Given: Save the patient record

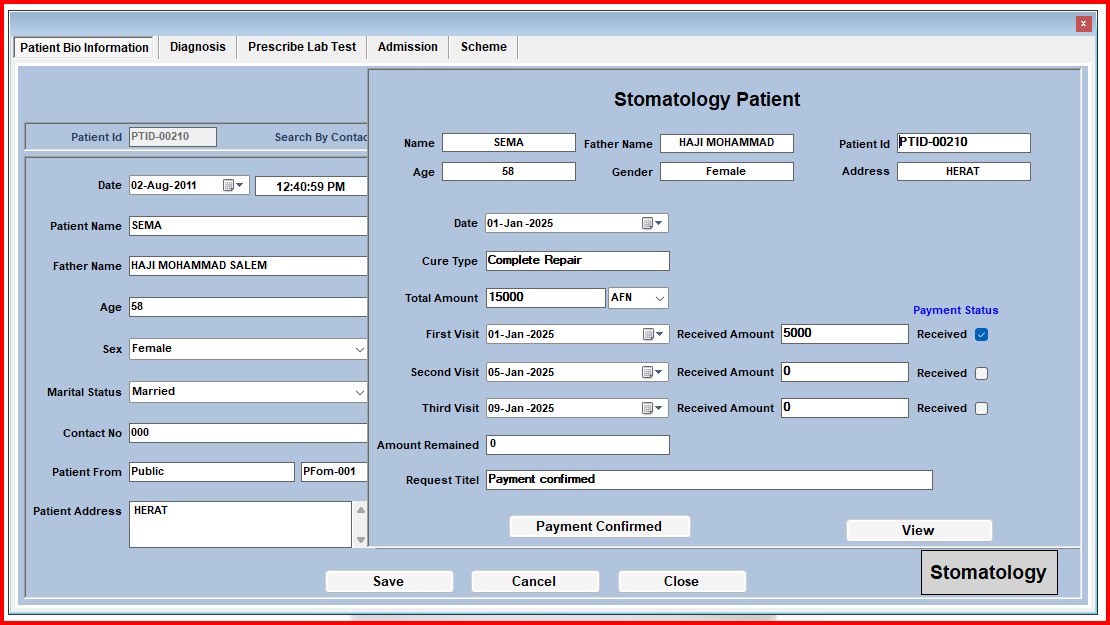Looking at the screenshot, I should (389, 581).
